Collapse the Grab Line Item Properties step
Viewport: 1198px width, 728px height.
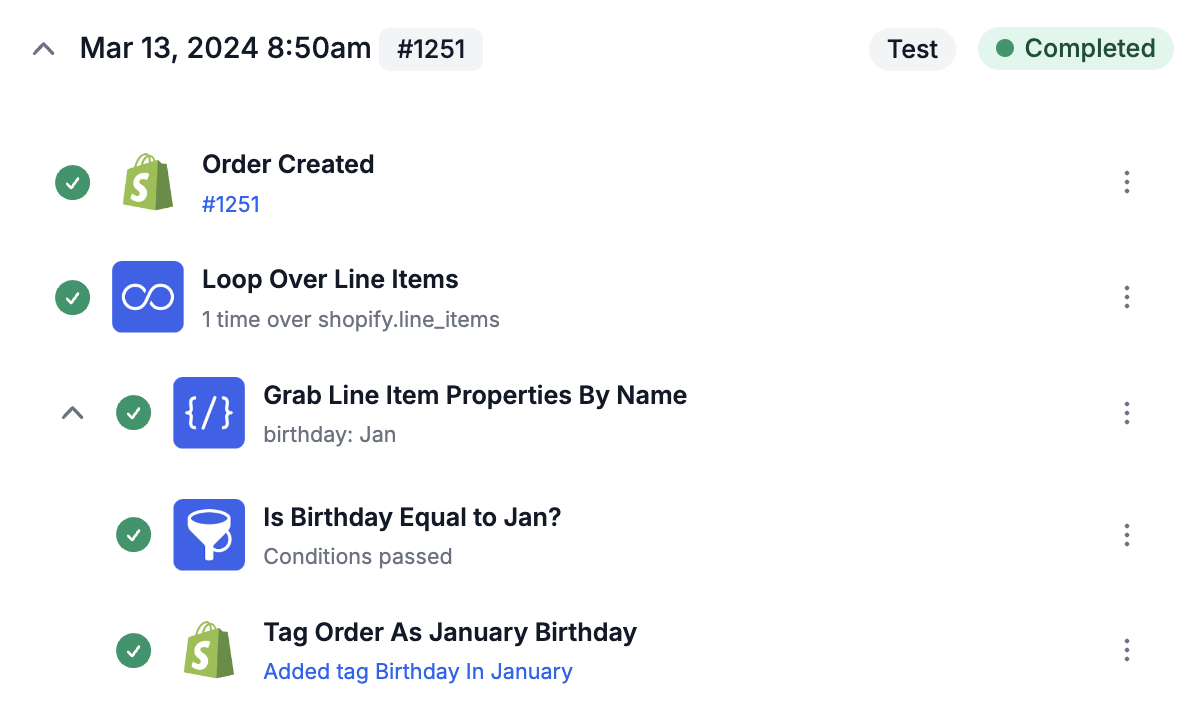(x=73, y=413)
